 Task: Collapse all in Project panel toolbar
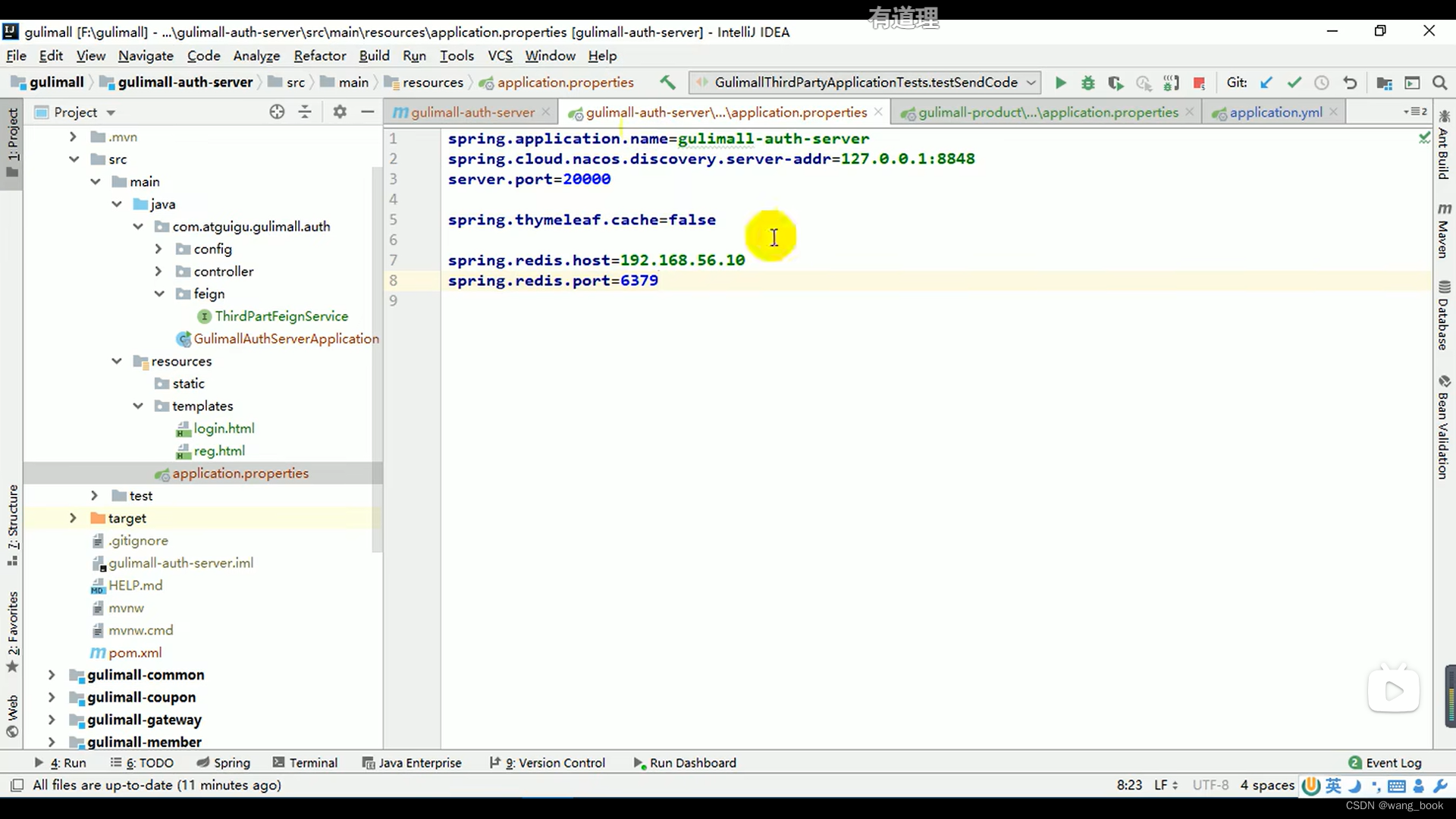point(305,112)
